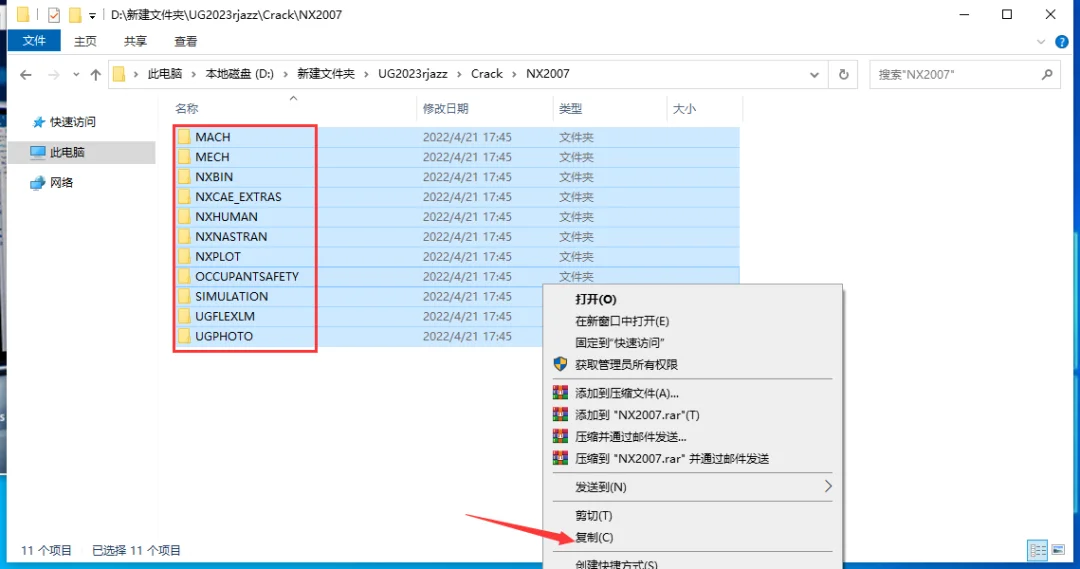Sort by the 类型 column header

tap(570, 108)
